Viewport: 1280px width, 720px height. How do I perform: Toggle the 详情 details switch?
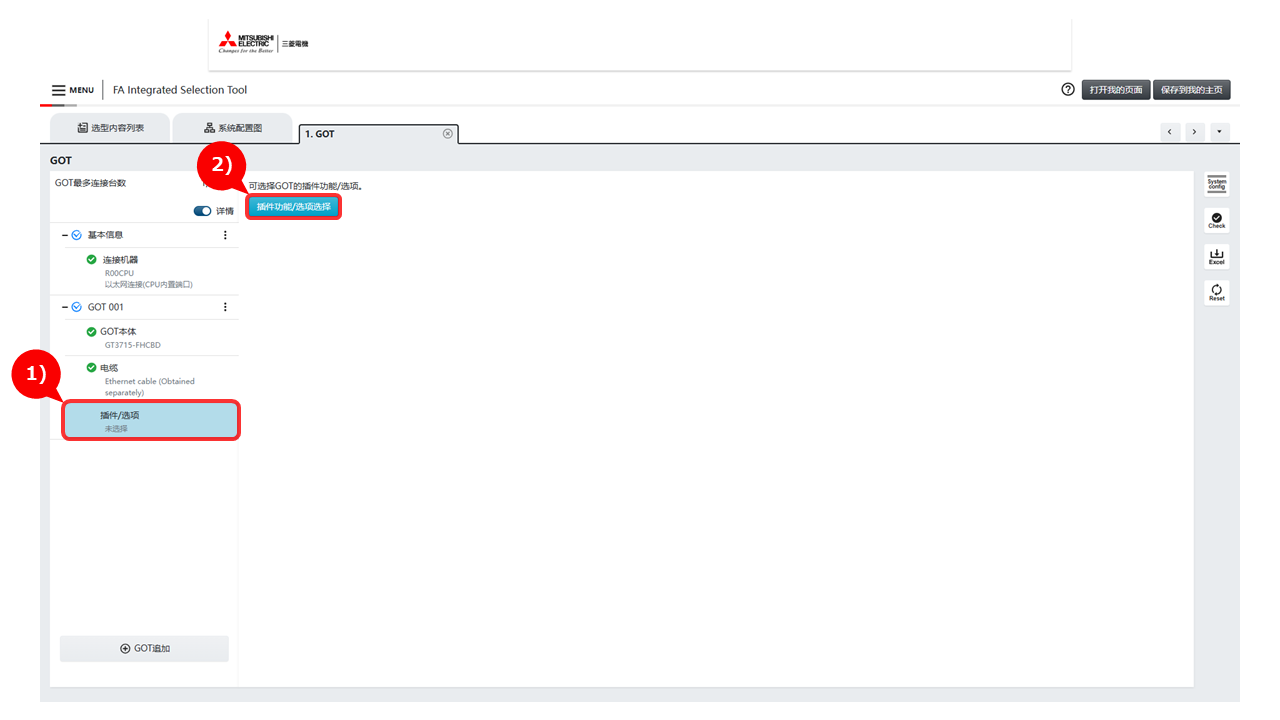(202, 211)
